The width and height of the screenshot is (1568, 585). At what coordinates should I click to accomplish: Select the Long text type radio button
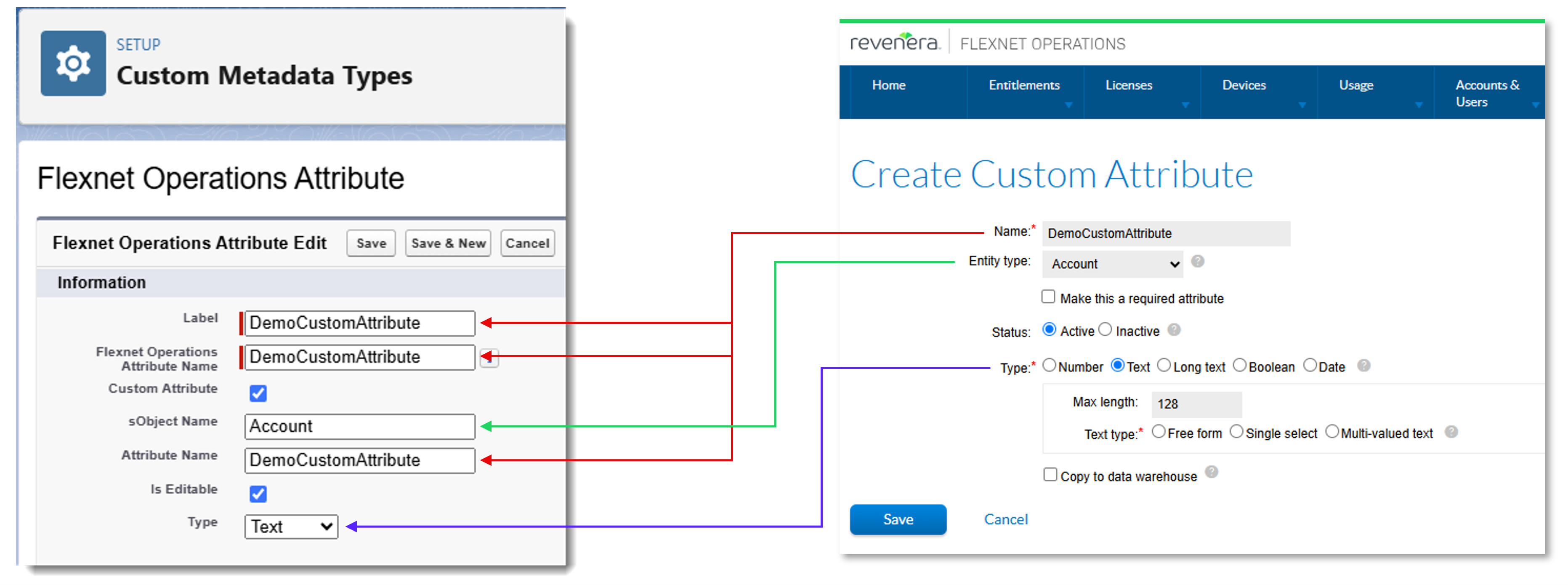1164,365
